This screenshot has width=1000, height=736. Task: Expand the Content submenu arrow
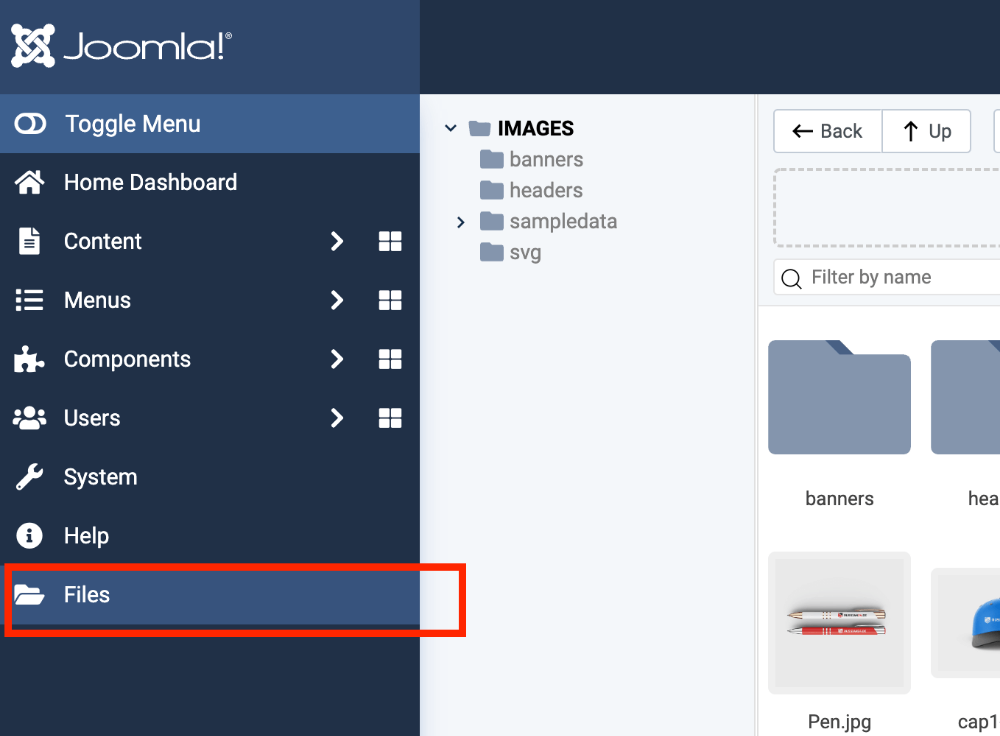pos(337,242)
